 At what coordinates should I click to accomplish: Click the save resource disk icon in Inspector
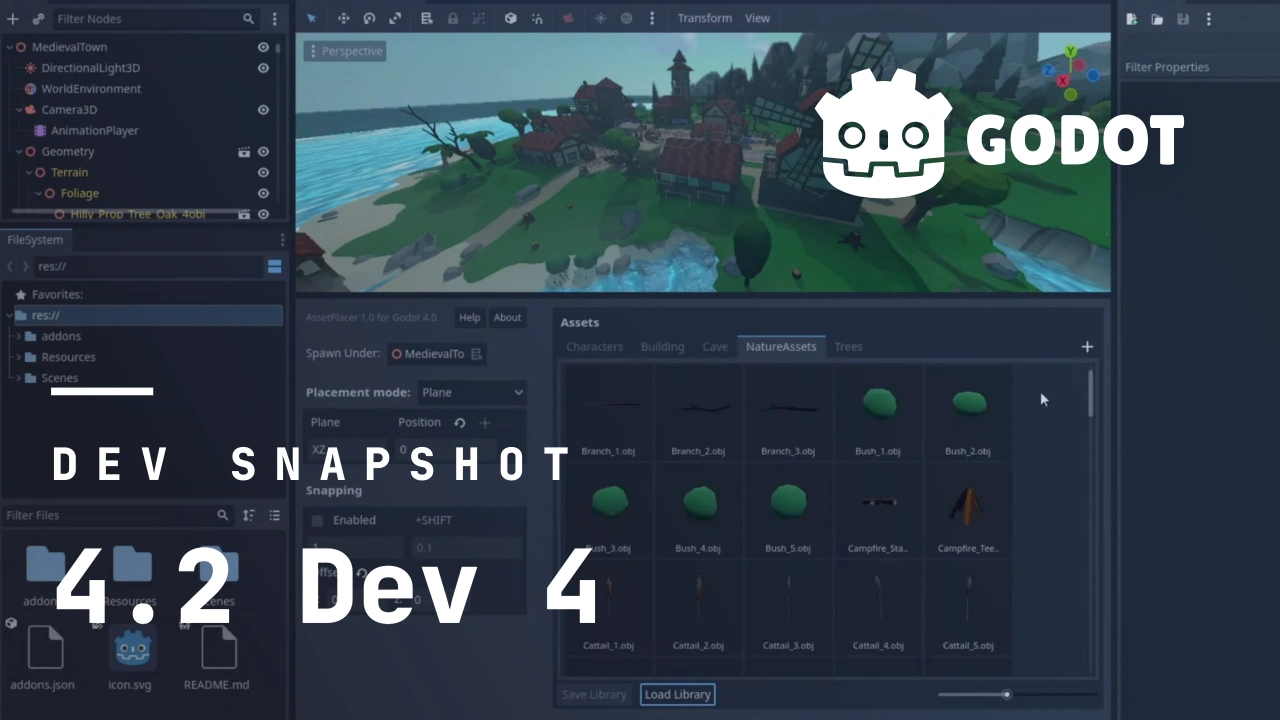pos(1183,19)
